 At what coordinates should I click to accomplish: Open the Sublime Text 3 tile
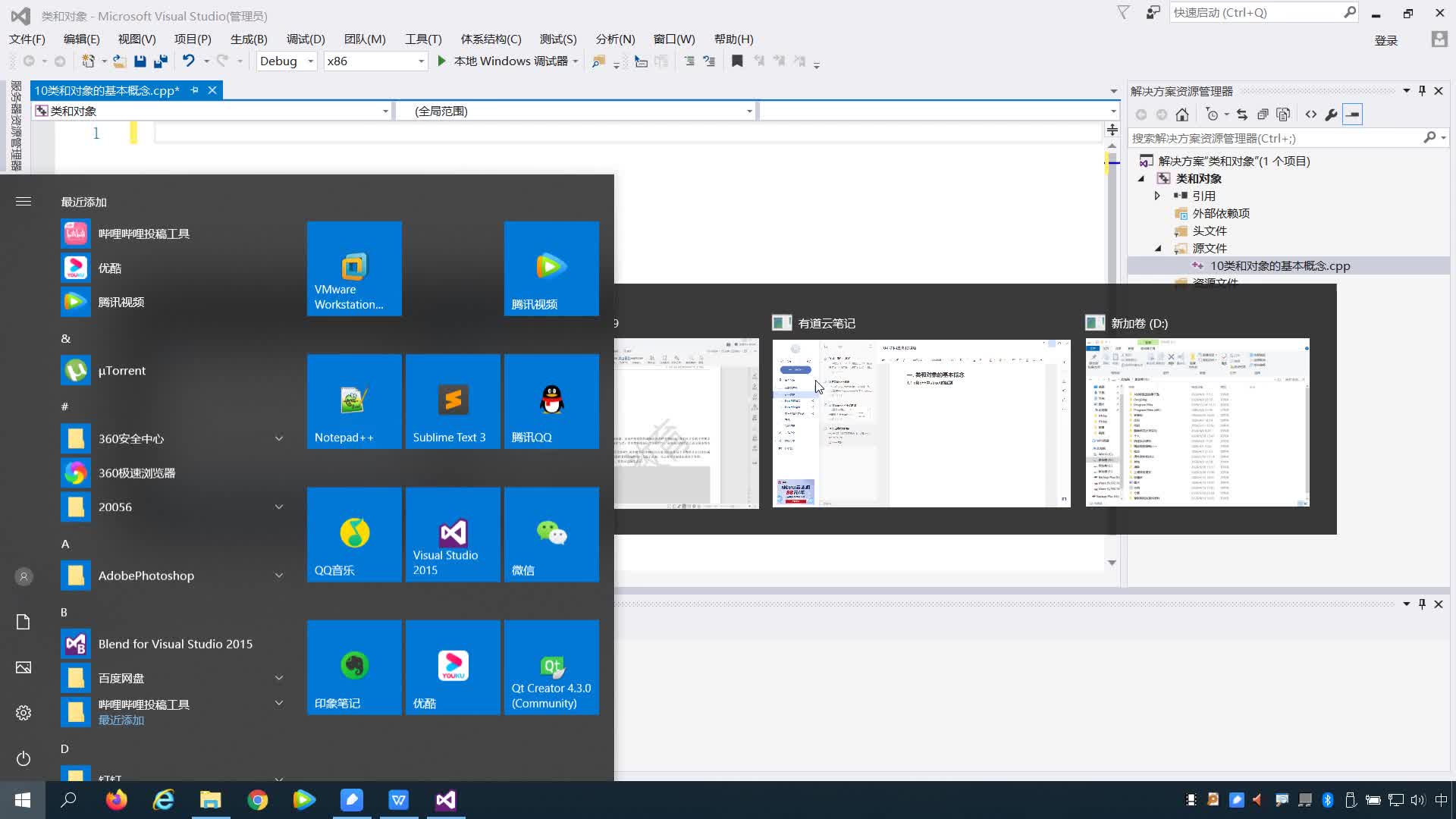[x=453, y=401]
